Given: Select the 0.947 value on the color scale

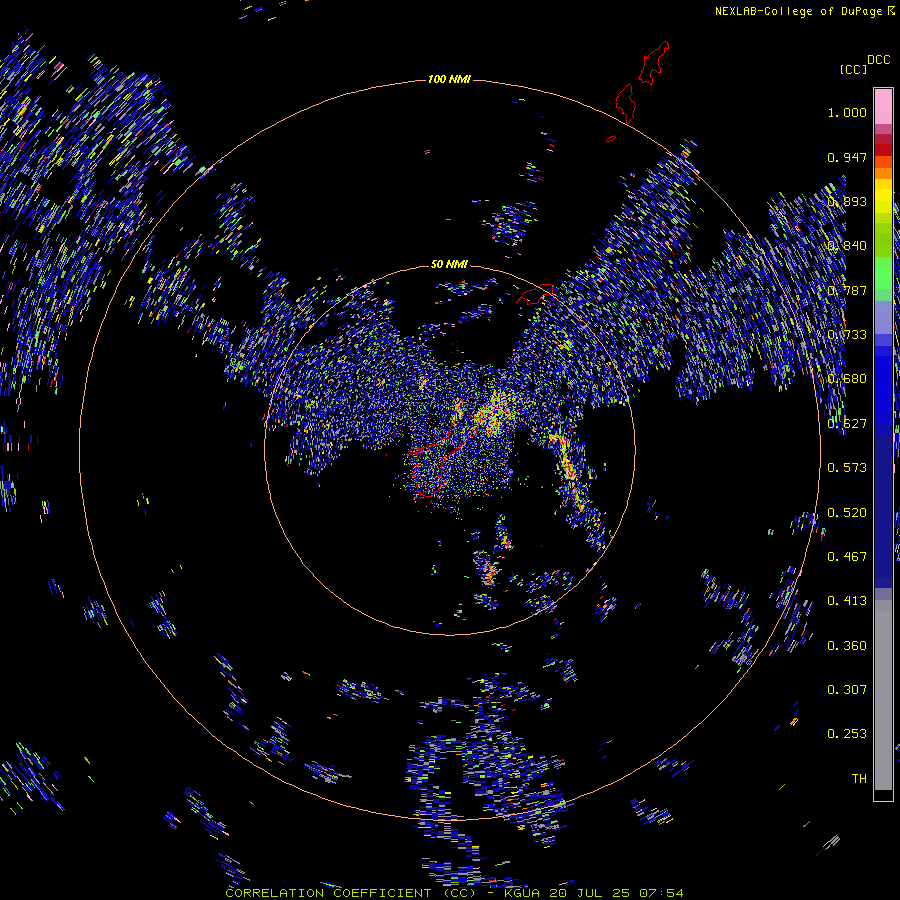Looking at the screenshot, I should coord(847,157).
